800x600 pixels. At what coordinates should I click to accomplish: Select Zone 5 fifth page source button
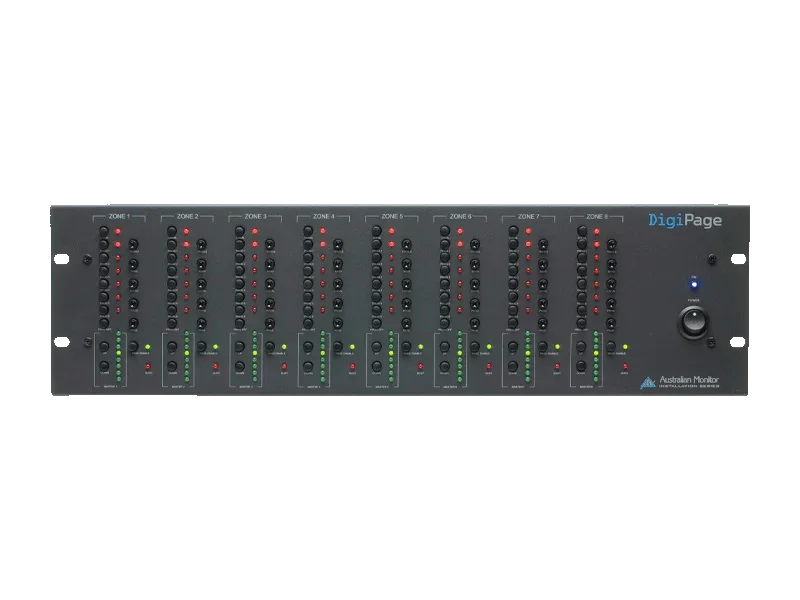pyautogui.click(x=378, y=284)
